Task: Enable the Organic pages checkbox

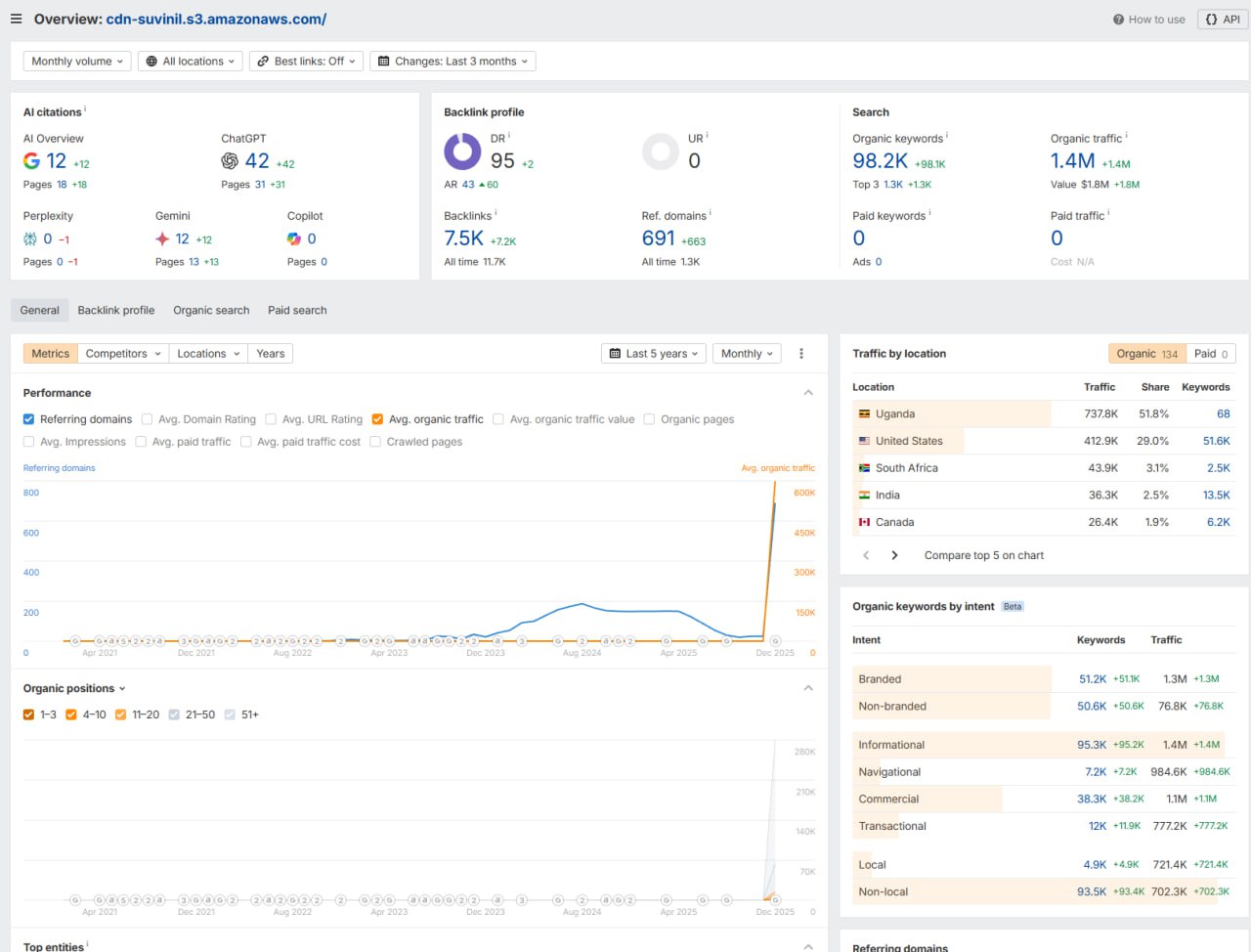Action: pyautogui.click(x=649, y=419)
